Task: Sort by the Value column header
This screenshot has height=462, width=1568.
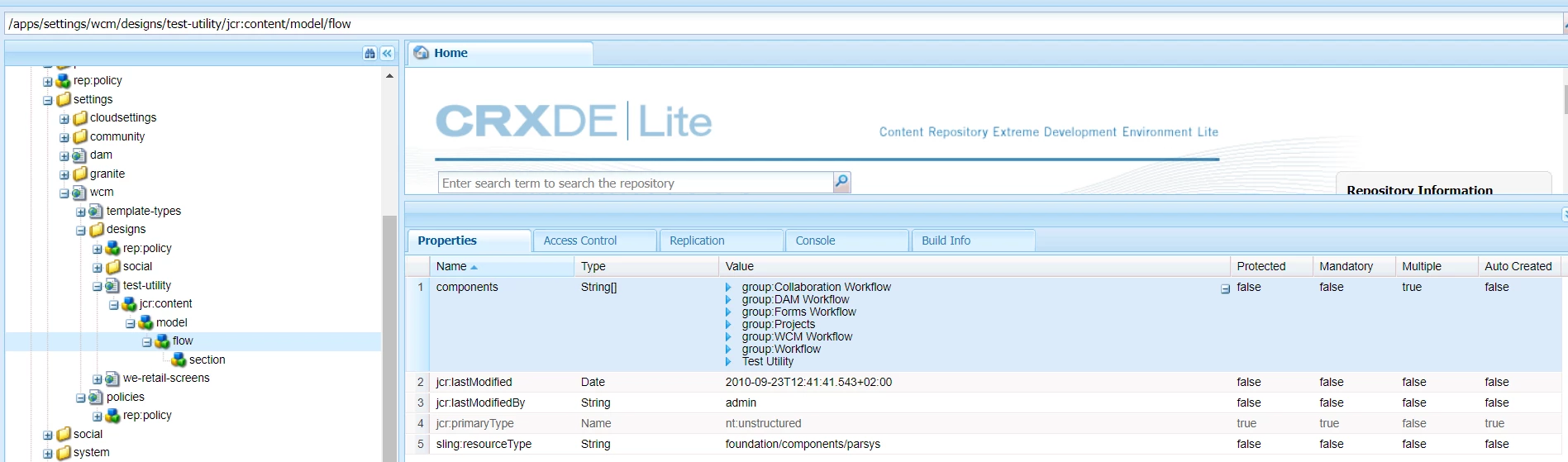Action: point(975,266)
